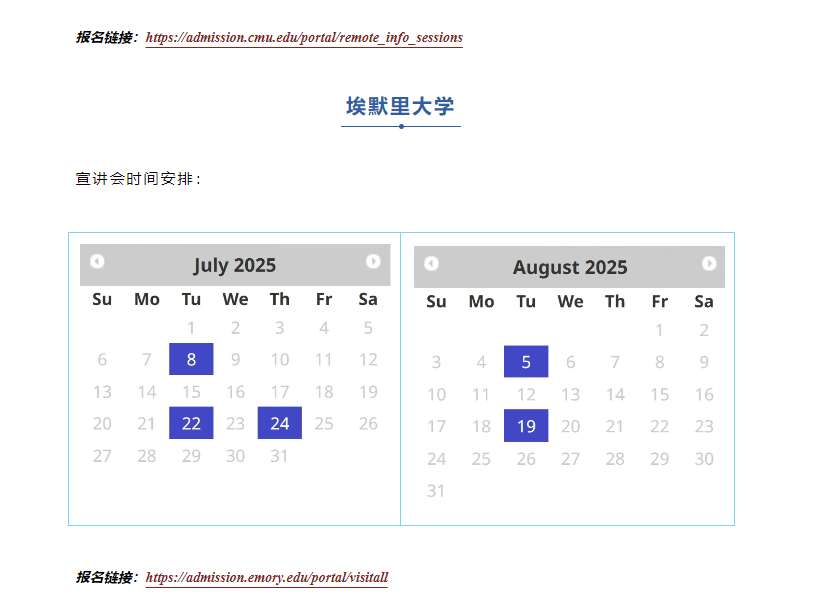Go to next month in July 2025 calendar
Screen dimensions: 815x612
pyautogui.click(x=373, y=261)
